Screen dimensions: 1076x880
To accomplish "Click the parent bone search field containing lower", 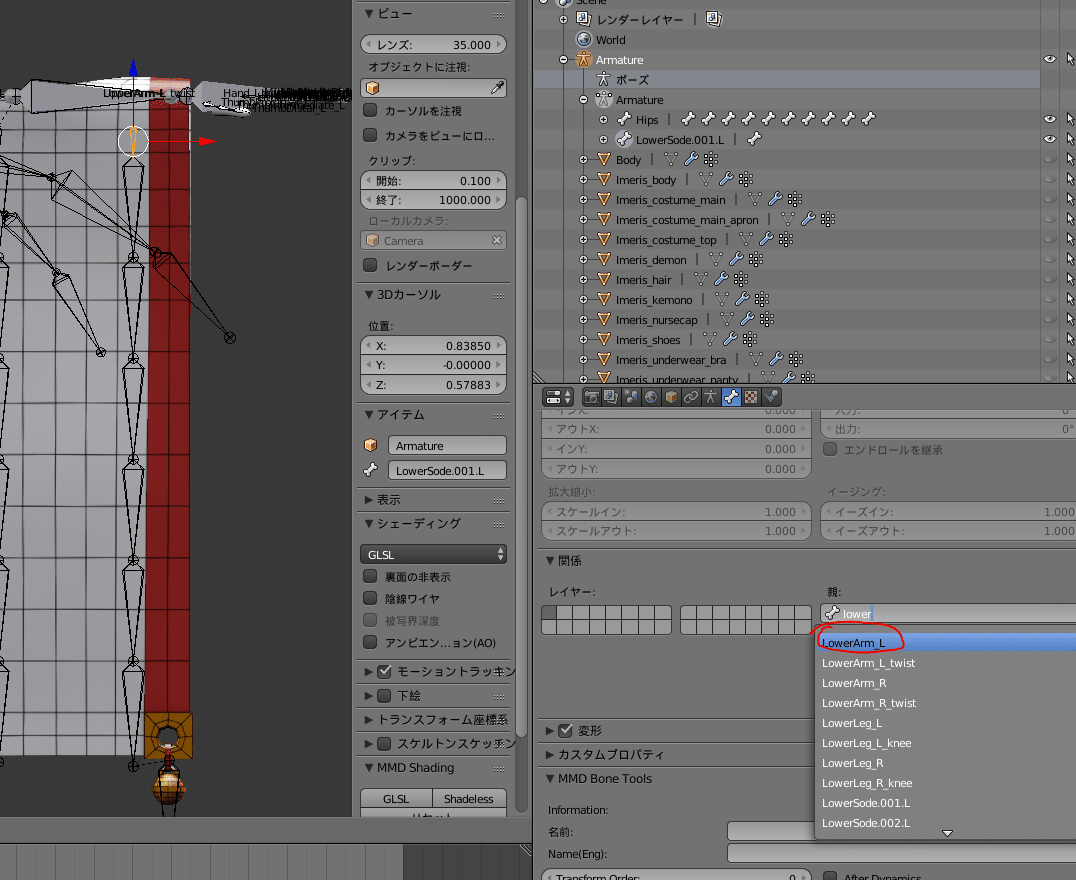I will [x=948, y=614].
